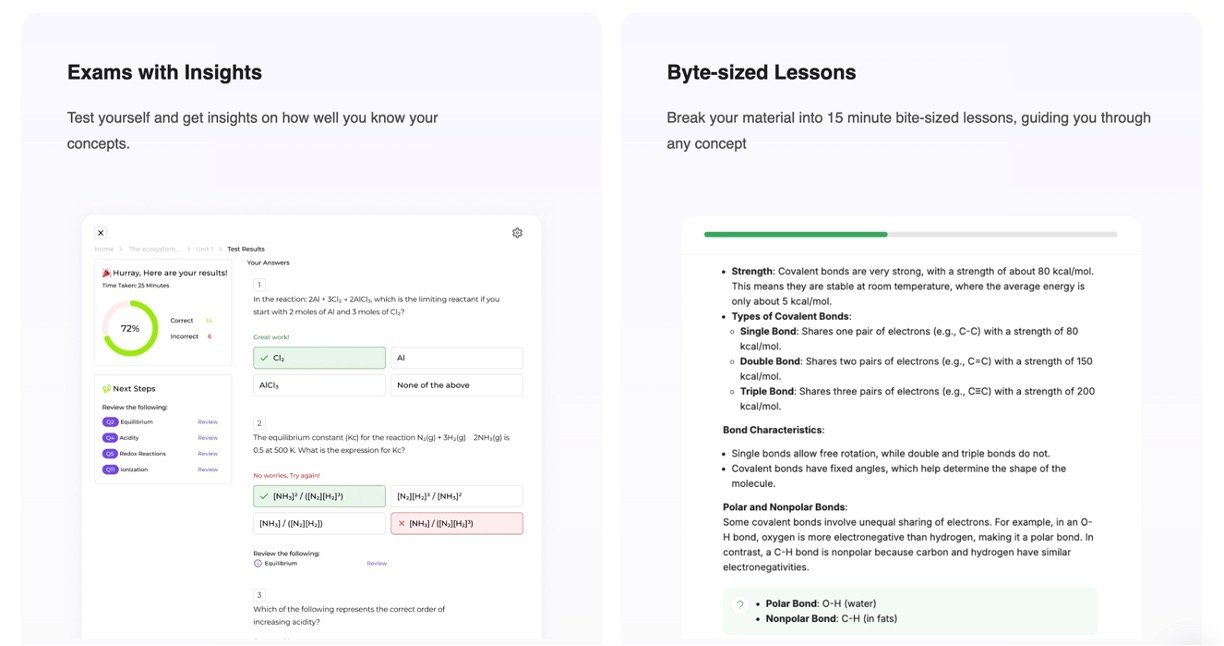Click the Q2 badge beside Equilibrium

click(110, 422)
